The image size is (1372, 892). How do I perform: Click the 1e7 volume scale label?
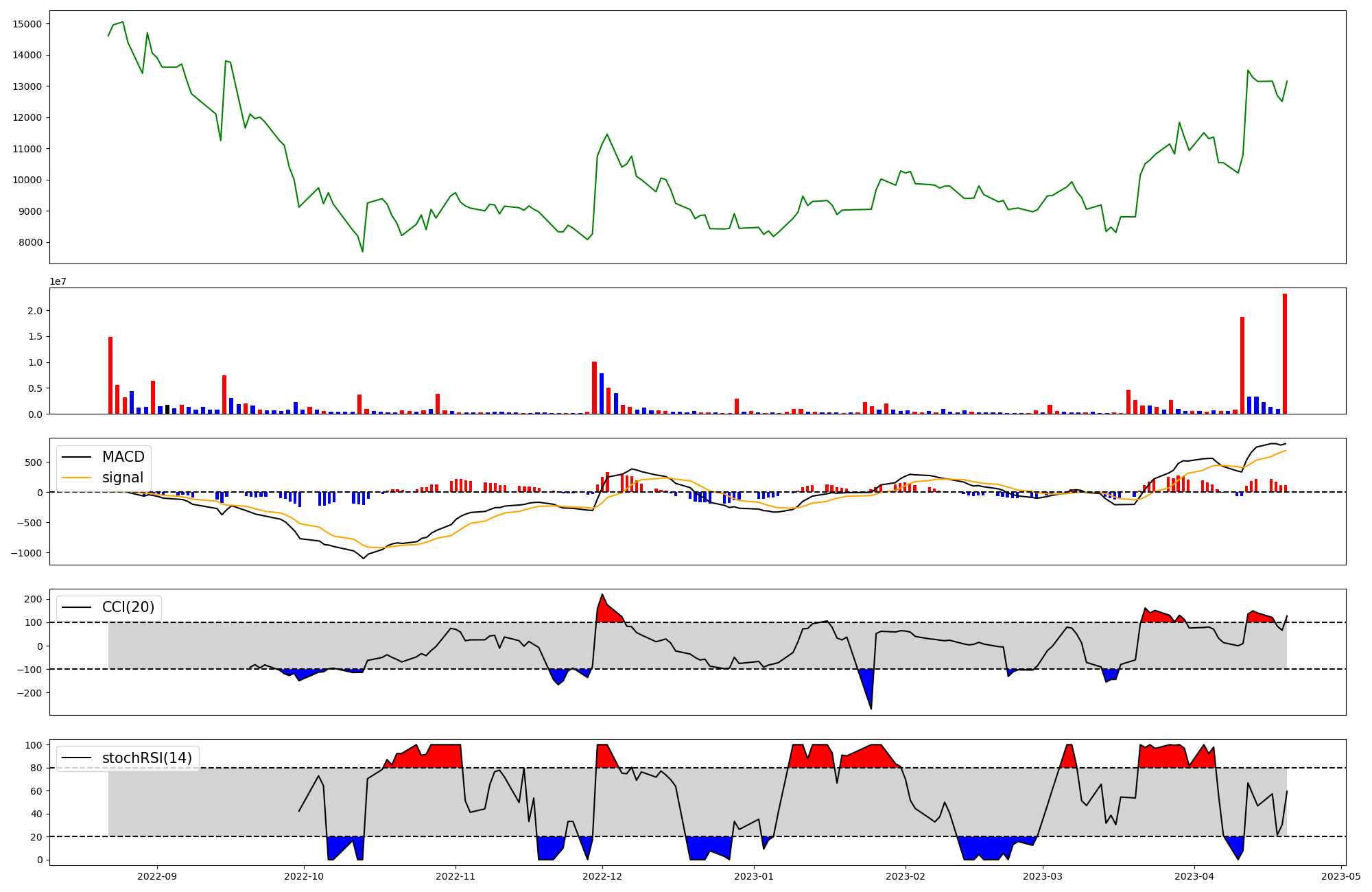[58, 281]
